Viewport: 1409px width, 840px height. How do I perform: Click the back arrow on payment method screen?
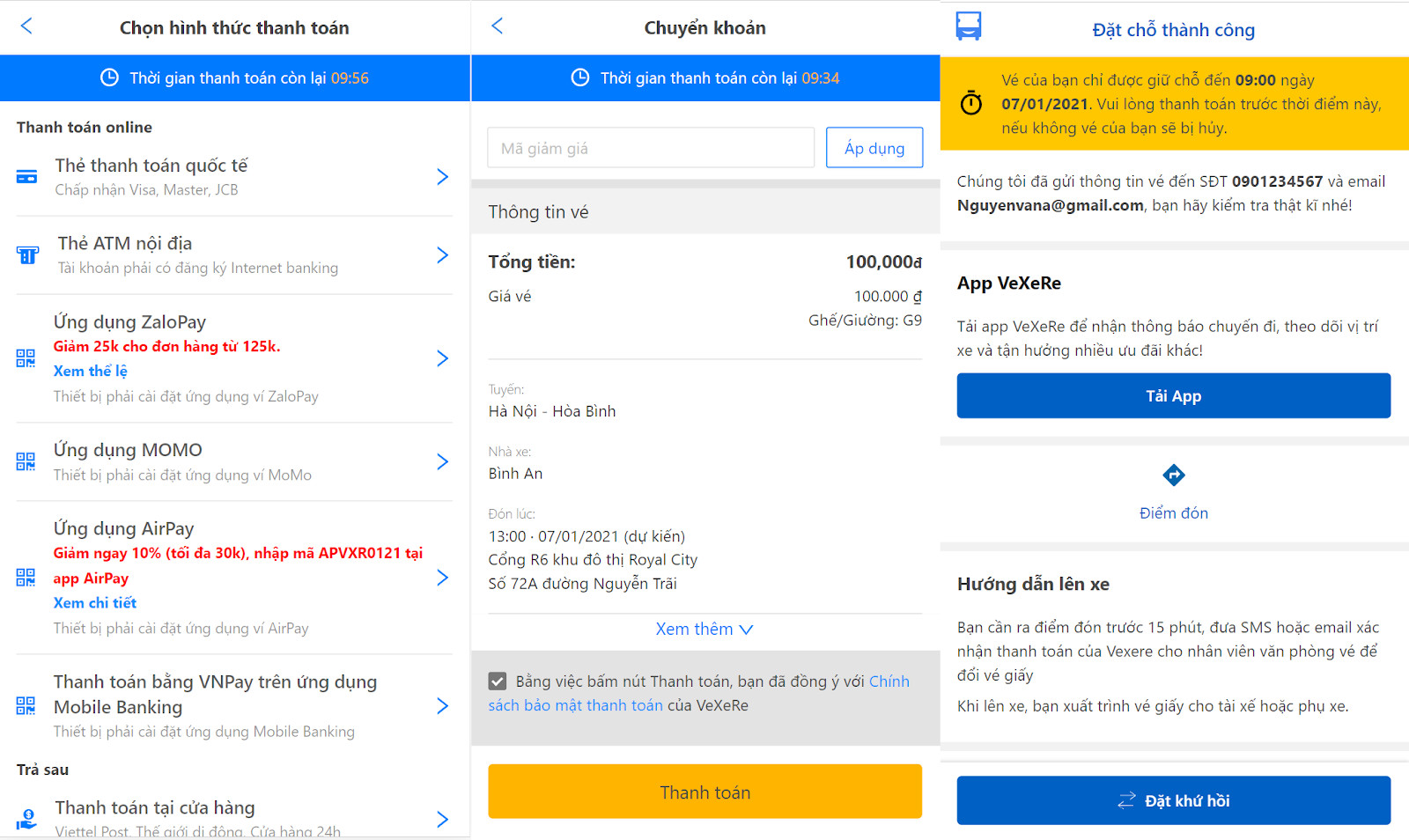click(x=26, y=26)
